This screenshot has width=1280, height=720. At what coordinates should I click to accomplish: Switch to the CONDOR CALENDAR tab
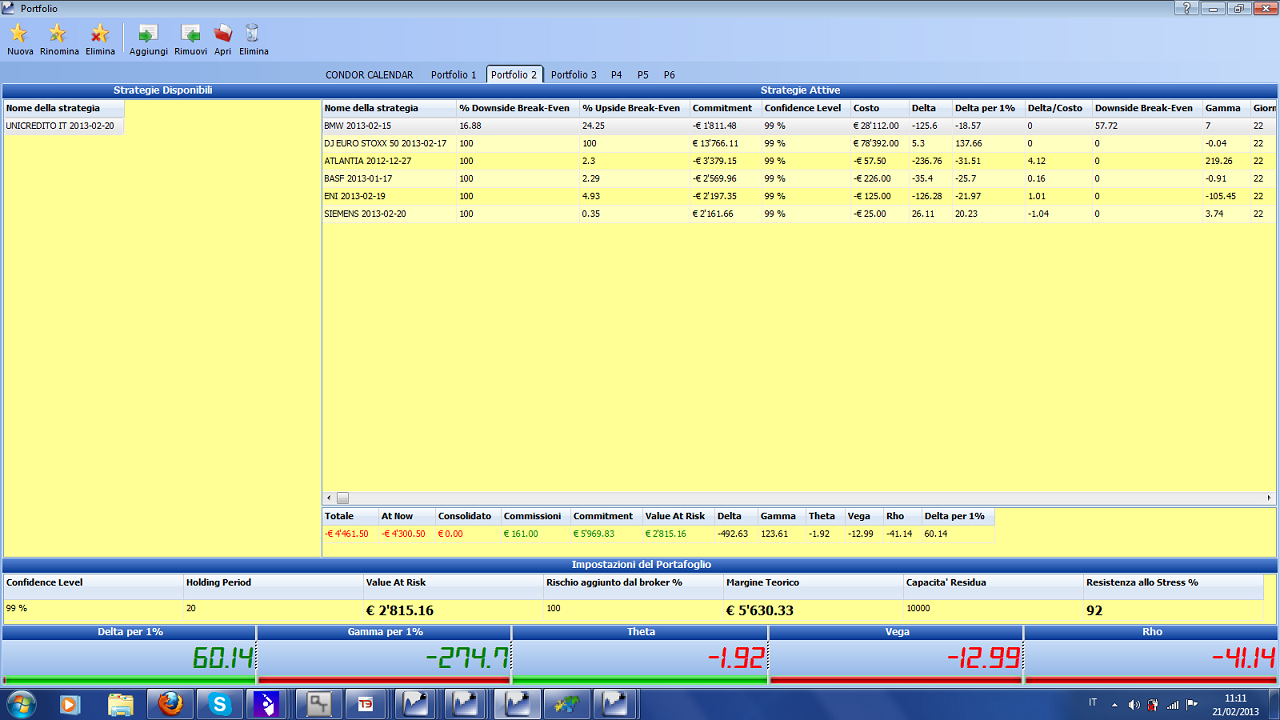[369, 75]
